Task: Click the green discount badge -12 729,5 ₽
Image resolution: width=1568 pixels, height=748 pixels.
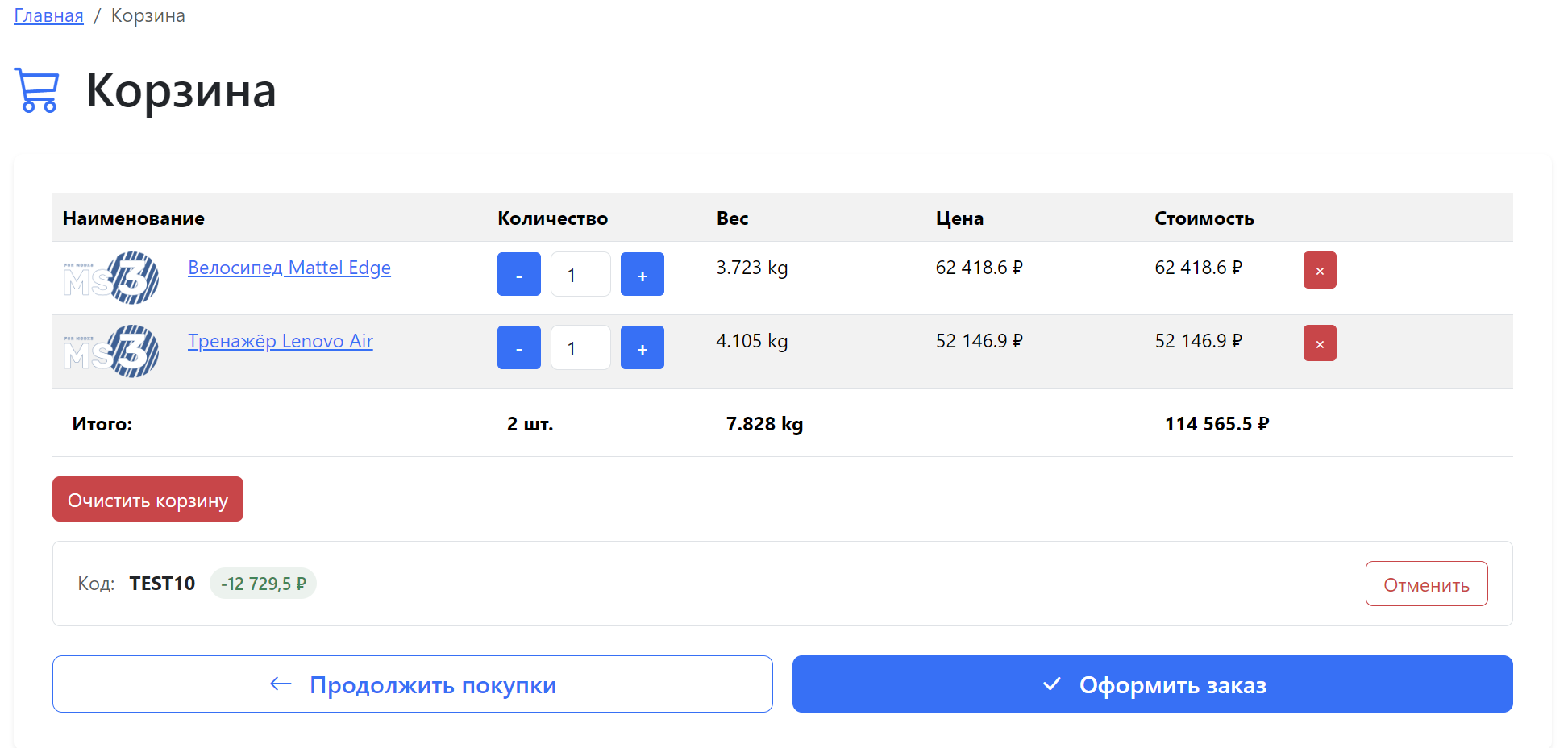Action: 263,584
